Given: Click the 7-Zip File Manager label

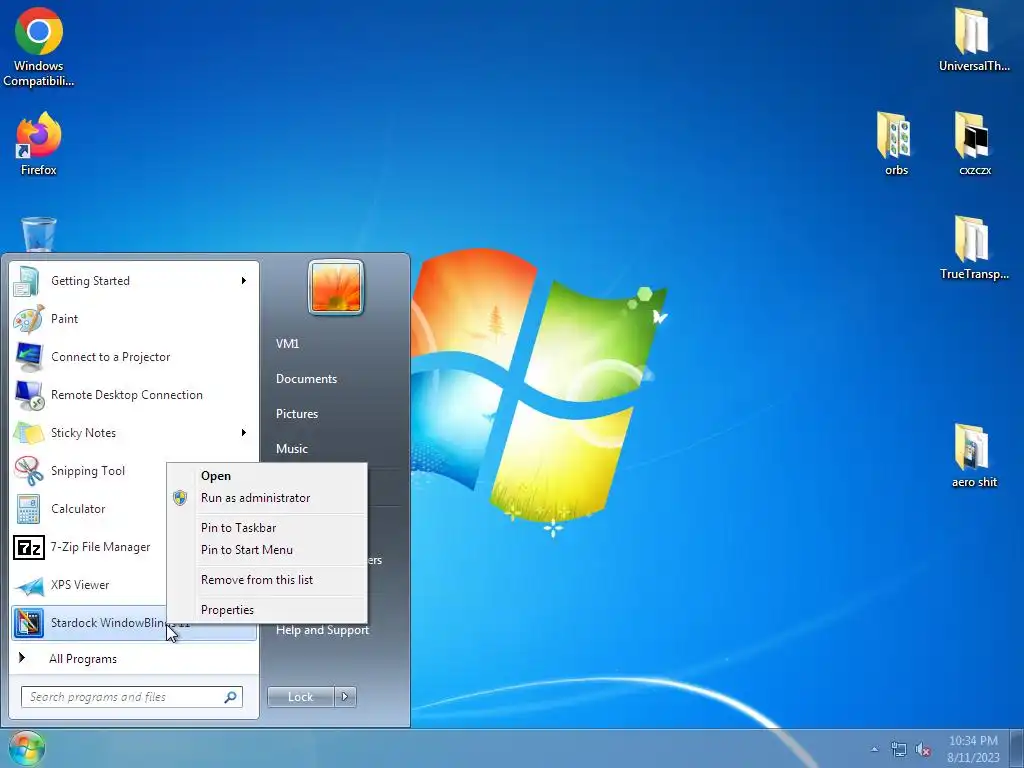Looking at the screenshot, I should coord(101,547).
